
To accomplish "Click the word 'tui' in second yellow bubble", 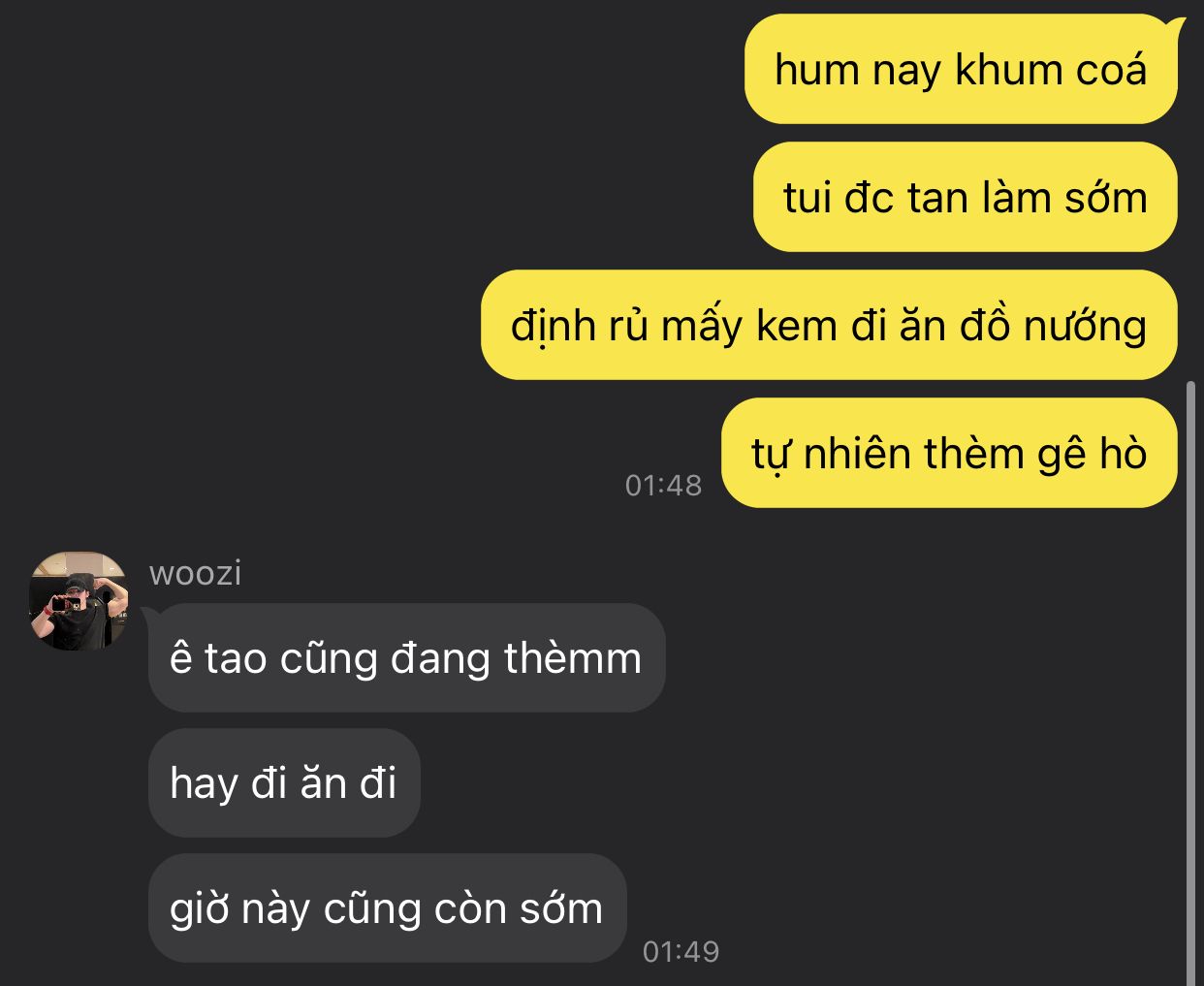I will (808, 198).
